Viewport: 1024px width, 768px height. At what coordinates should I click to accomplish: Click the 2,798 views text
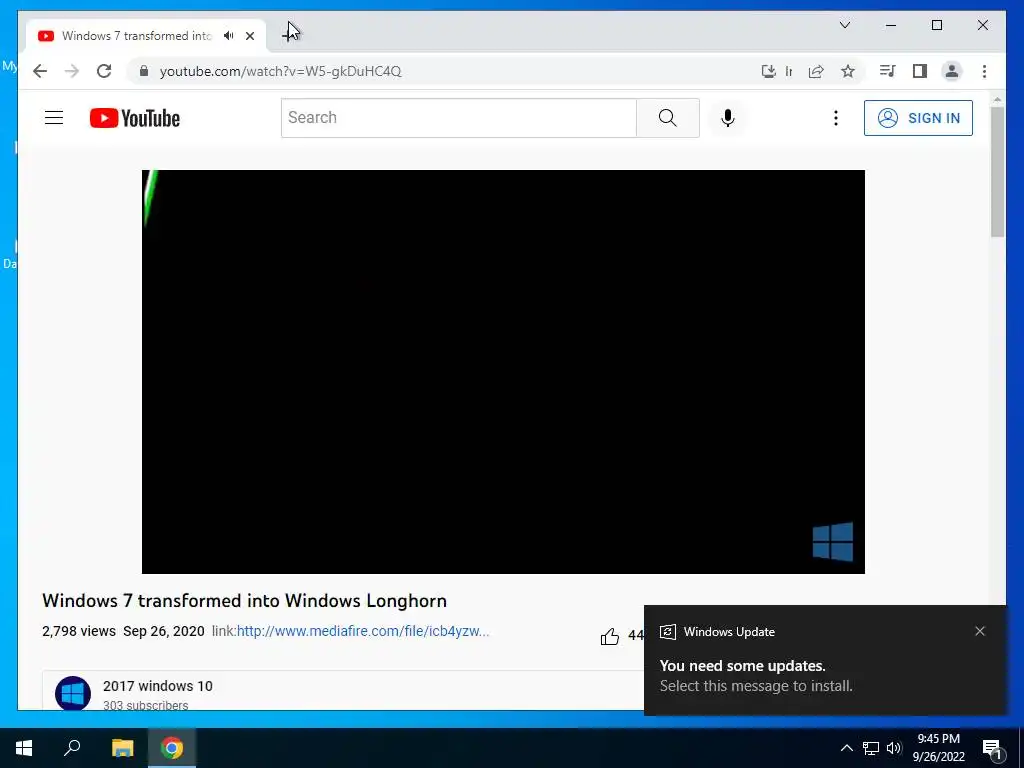(78, 632)
